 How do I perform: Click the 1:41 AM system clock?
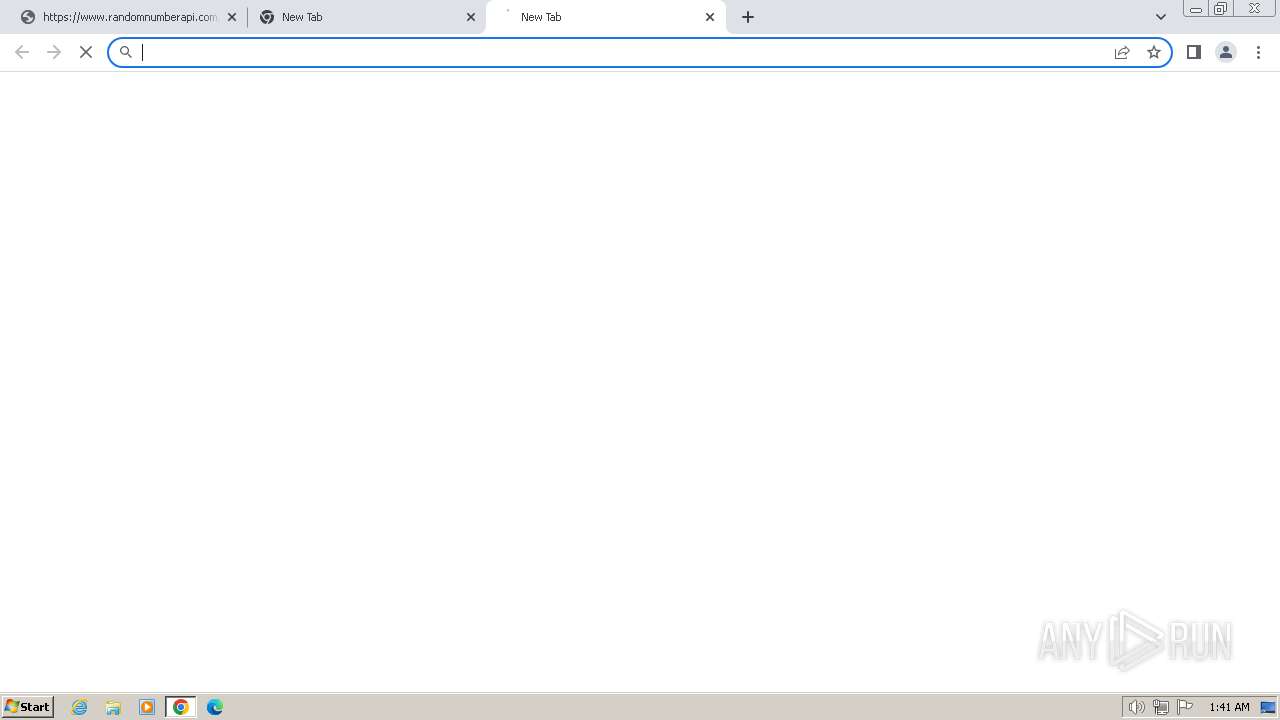click(1229, 707)
